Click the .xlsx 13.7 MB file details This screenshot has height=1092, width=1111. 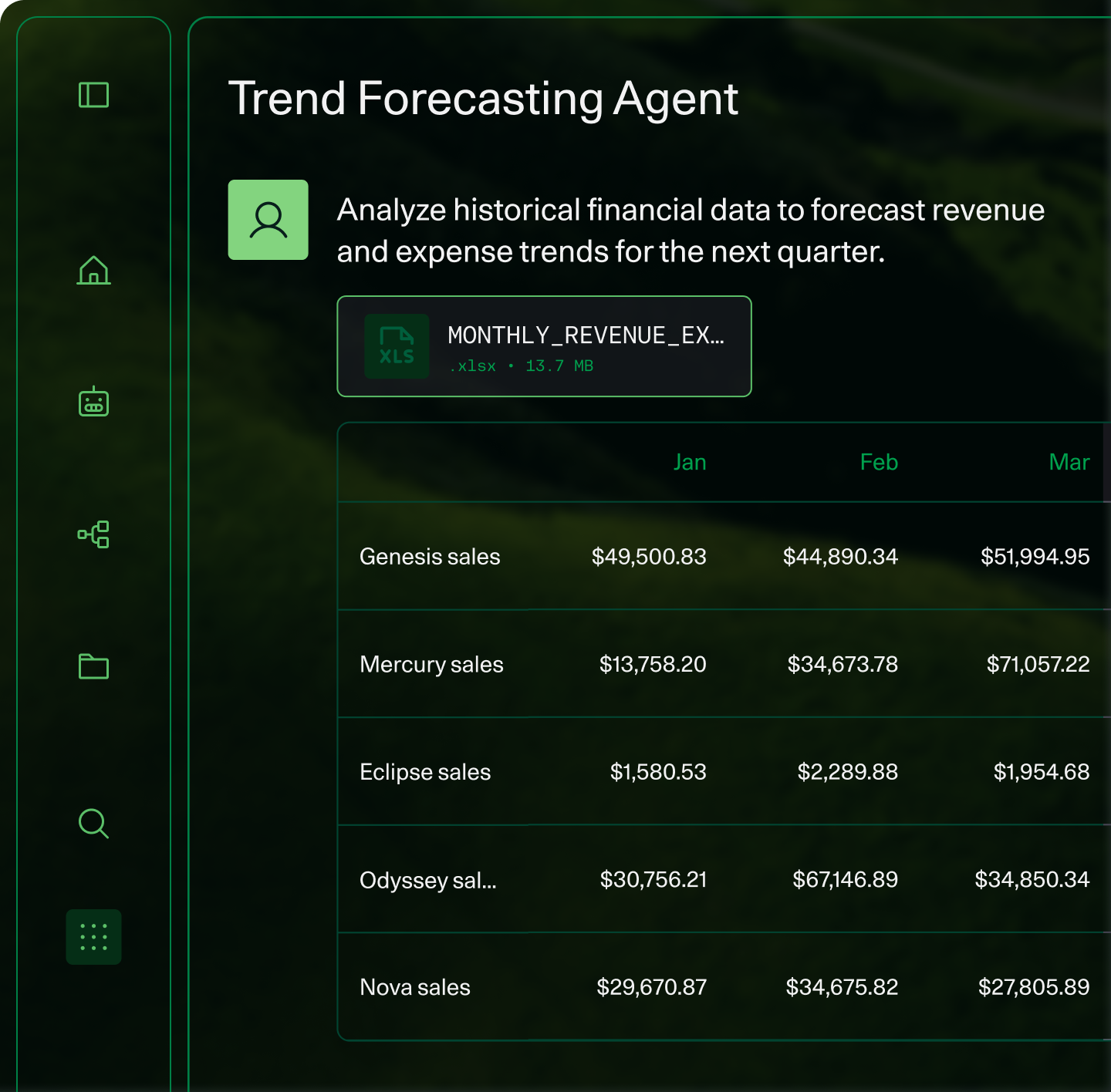pyautogui.click(x=521, y=366)
